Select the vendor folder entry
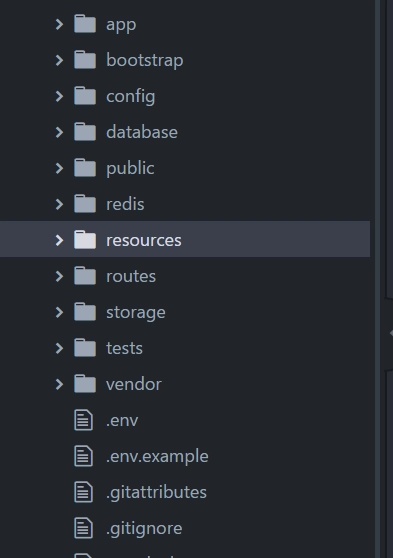393x558 pixels. coord(185,384)
